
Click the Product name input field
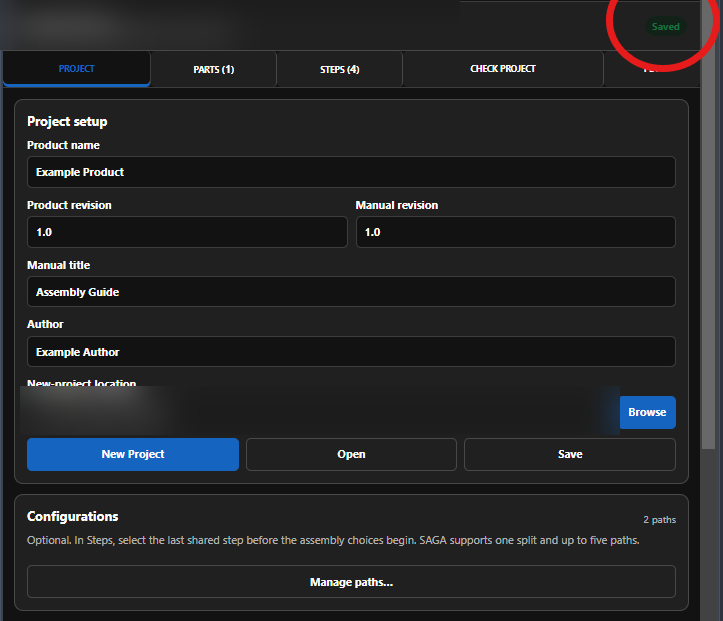[x=351, y=172]
